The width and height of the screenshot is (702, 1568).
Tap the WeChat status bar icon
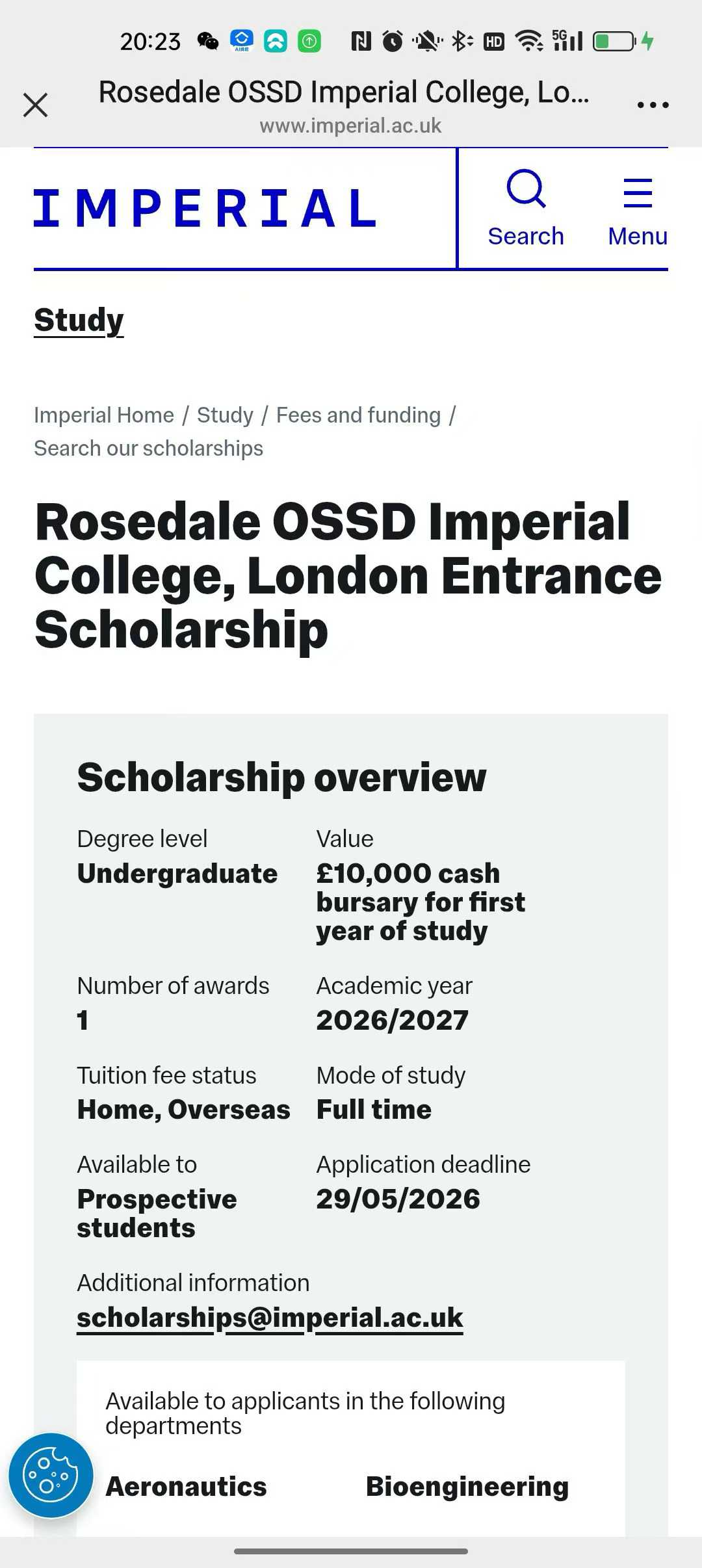pyautogui.click(x=208, y=42)
